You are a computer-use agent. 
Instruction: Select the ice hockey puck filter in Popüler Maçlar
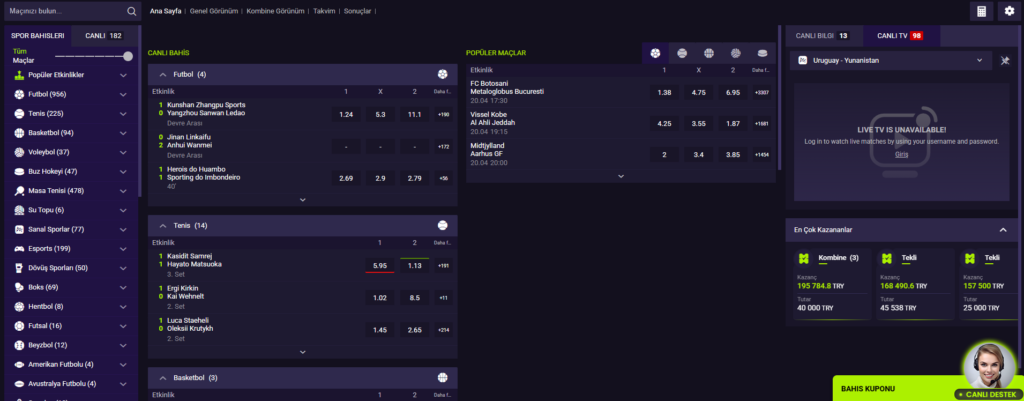[x=762, y=53]
